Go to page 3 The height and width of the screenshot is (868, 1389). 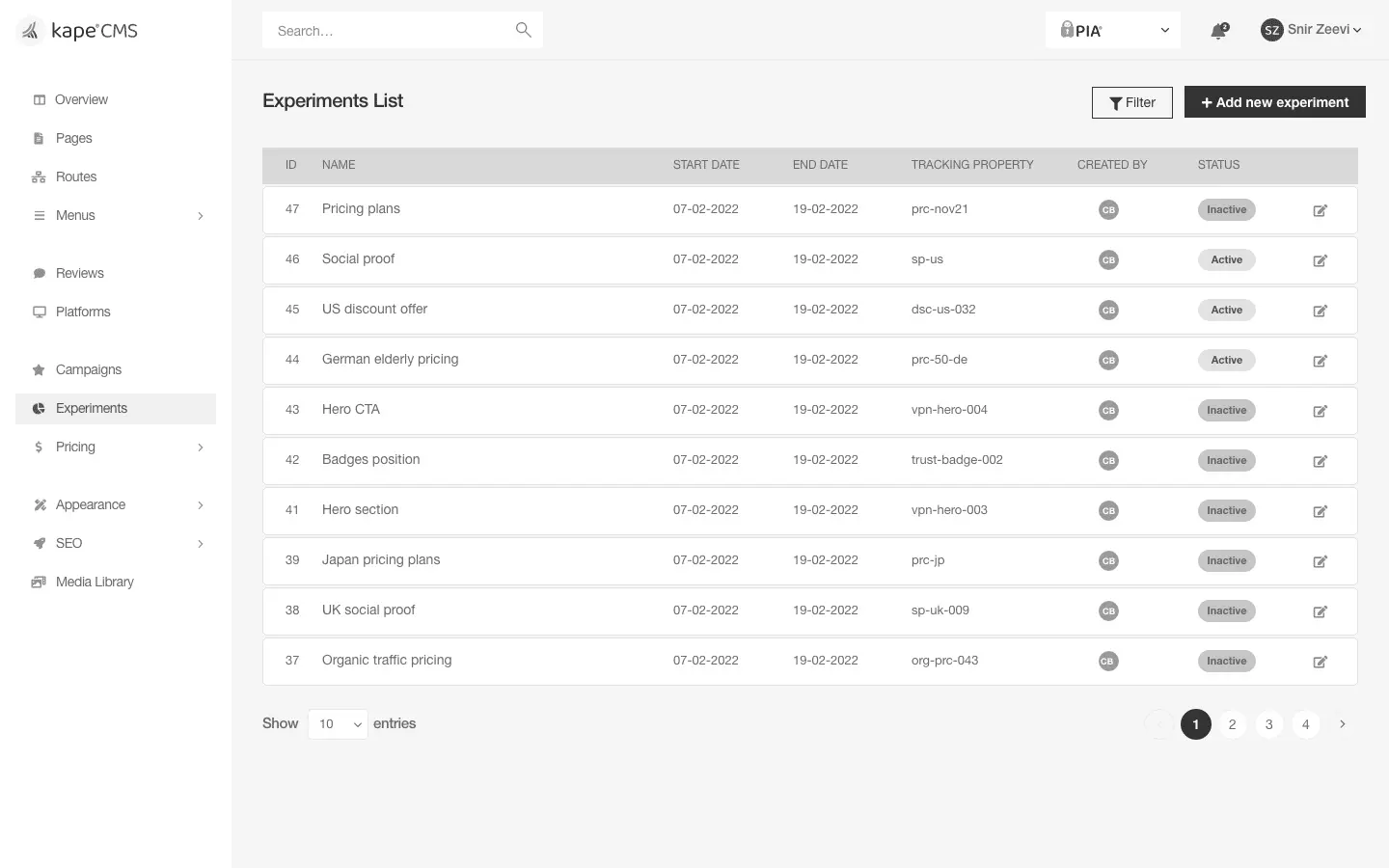click(1268, 724)
